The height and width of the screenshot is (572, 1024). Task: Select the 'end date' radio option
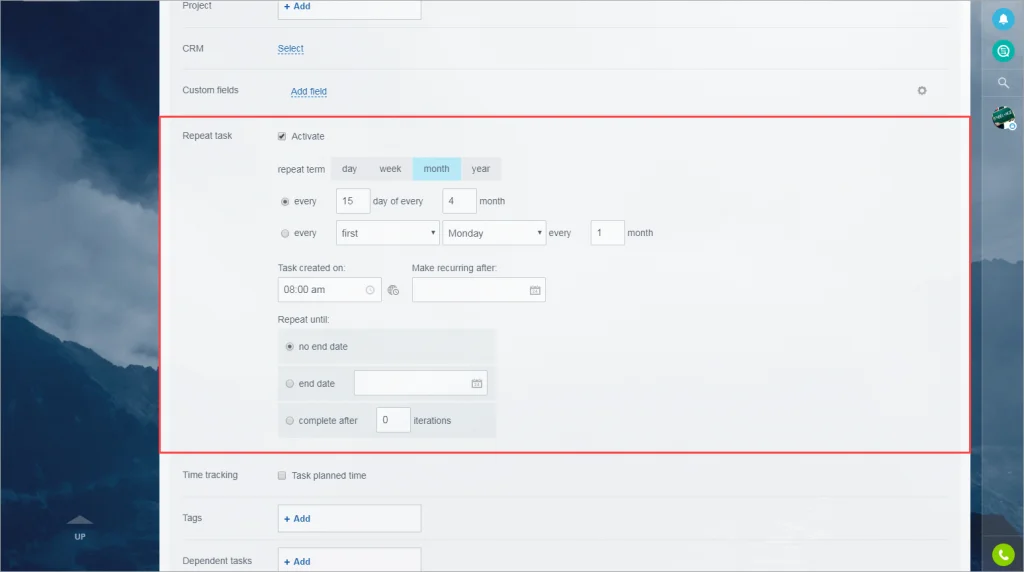coord(290,384)
